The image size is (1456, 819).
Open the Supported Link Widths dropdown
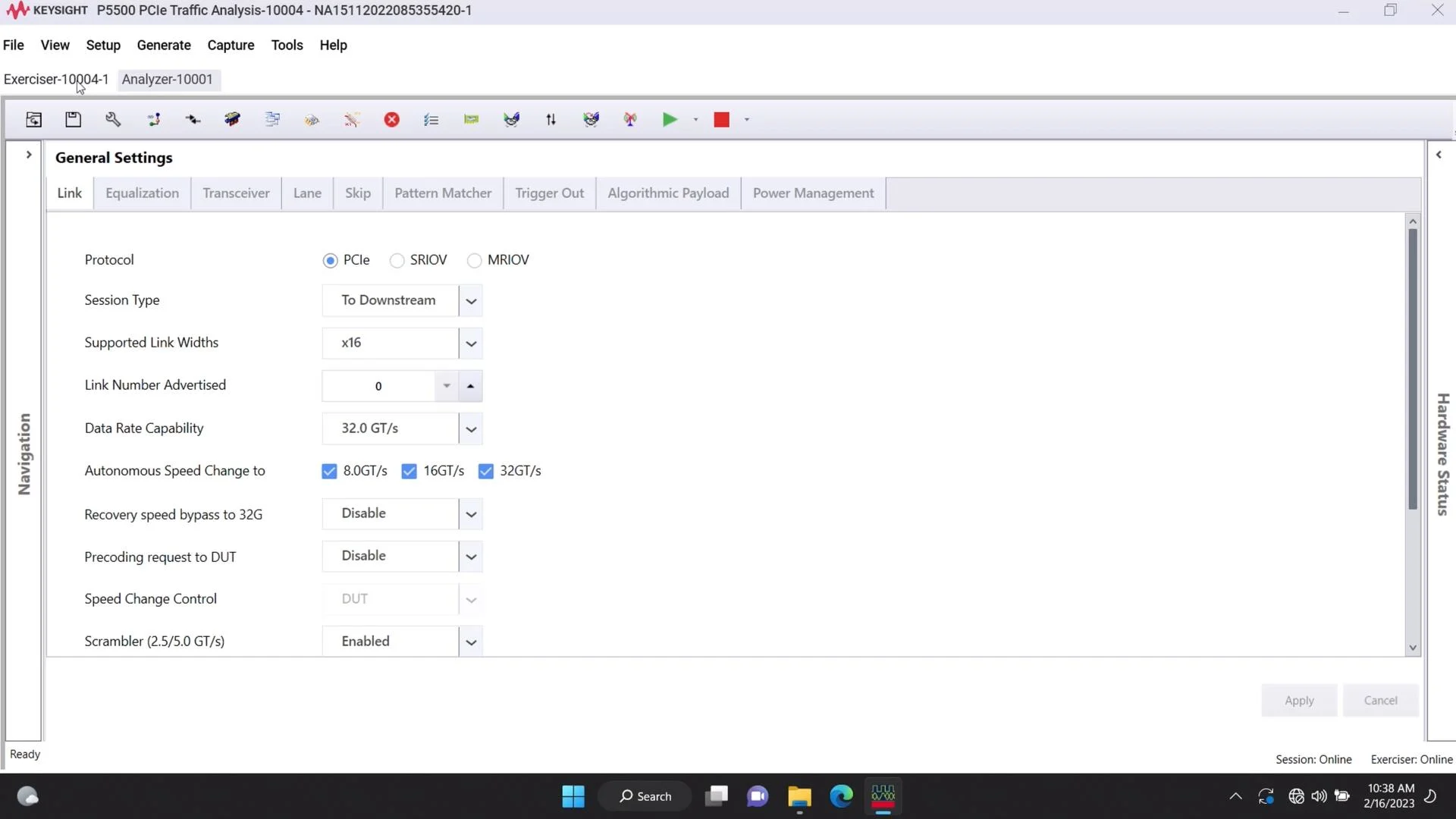click(x=471, y=344)
